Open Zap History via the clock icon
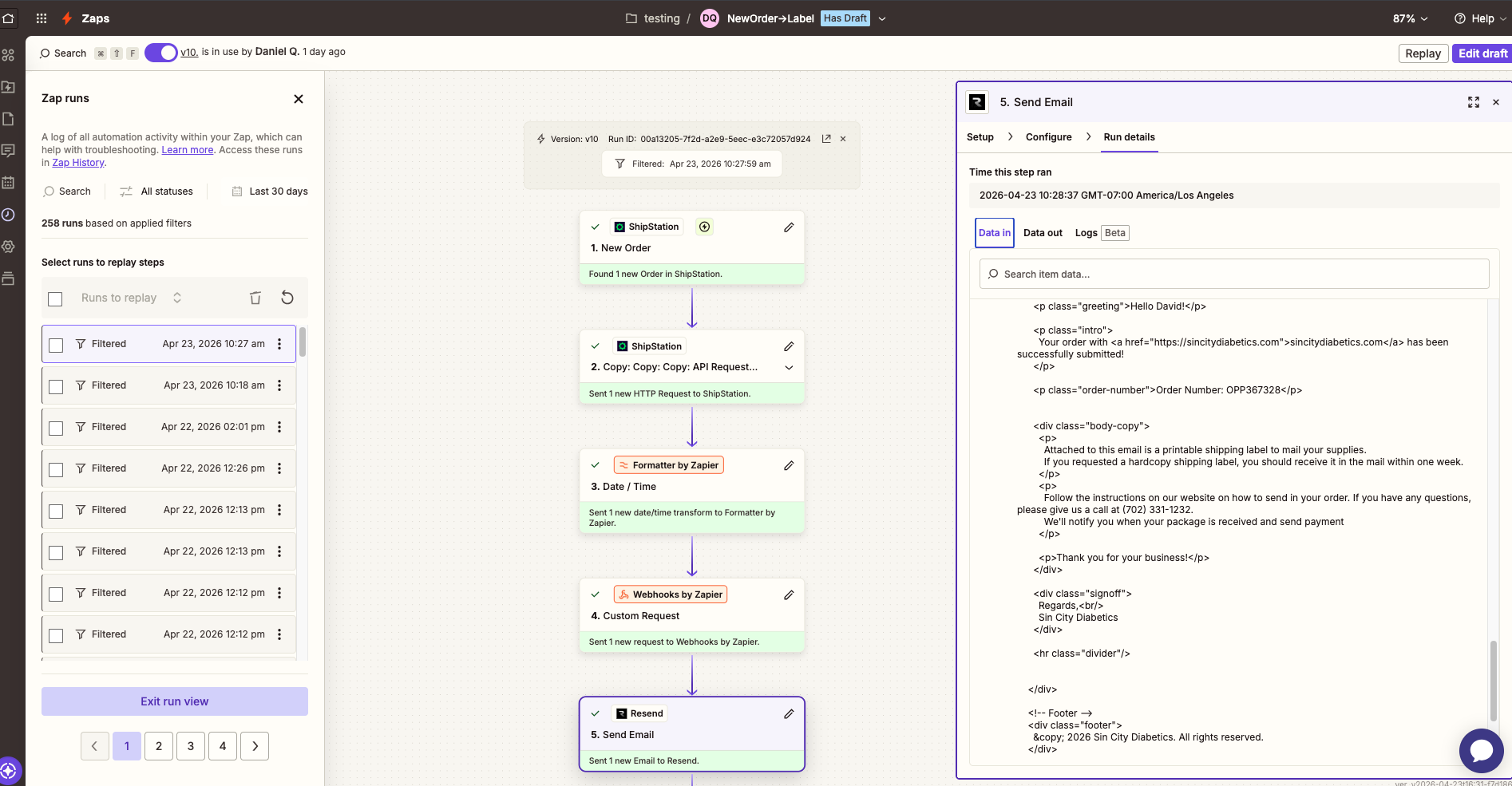The height and width of the screenshot is (786, 1512). 8,215
